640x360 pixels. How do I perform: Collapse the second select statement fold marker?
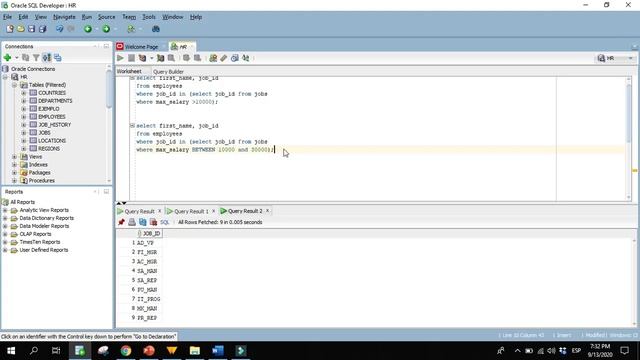pos(132,126)
